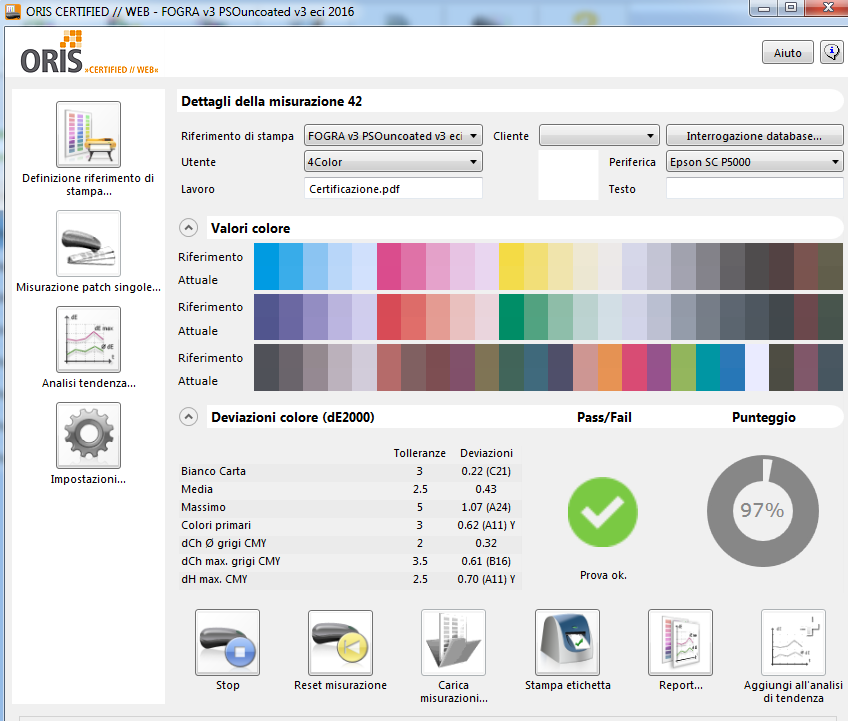Click the Punteggio heading
Screen dimensions: 848x721
(764, 417)
